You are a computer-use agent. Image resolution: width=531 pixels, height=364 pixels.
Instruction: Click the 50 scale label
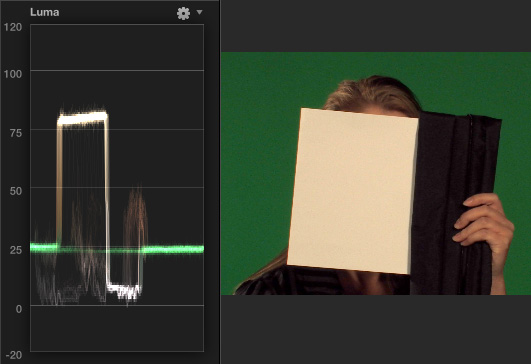point(16,191)
